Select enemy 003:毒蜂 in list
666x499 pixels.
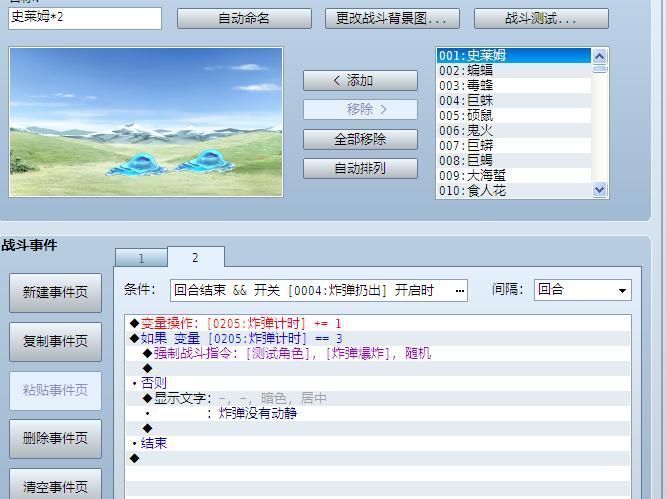pos(514,85)
